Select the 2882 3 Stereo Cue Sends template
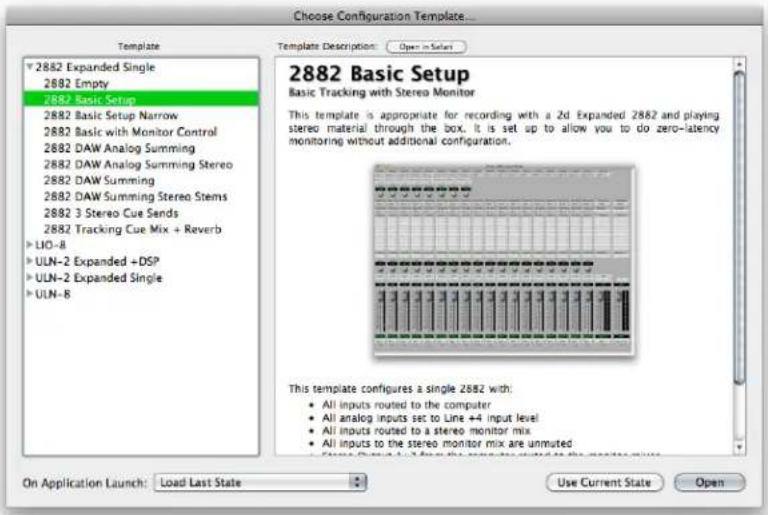 (x=141, y=213)
